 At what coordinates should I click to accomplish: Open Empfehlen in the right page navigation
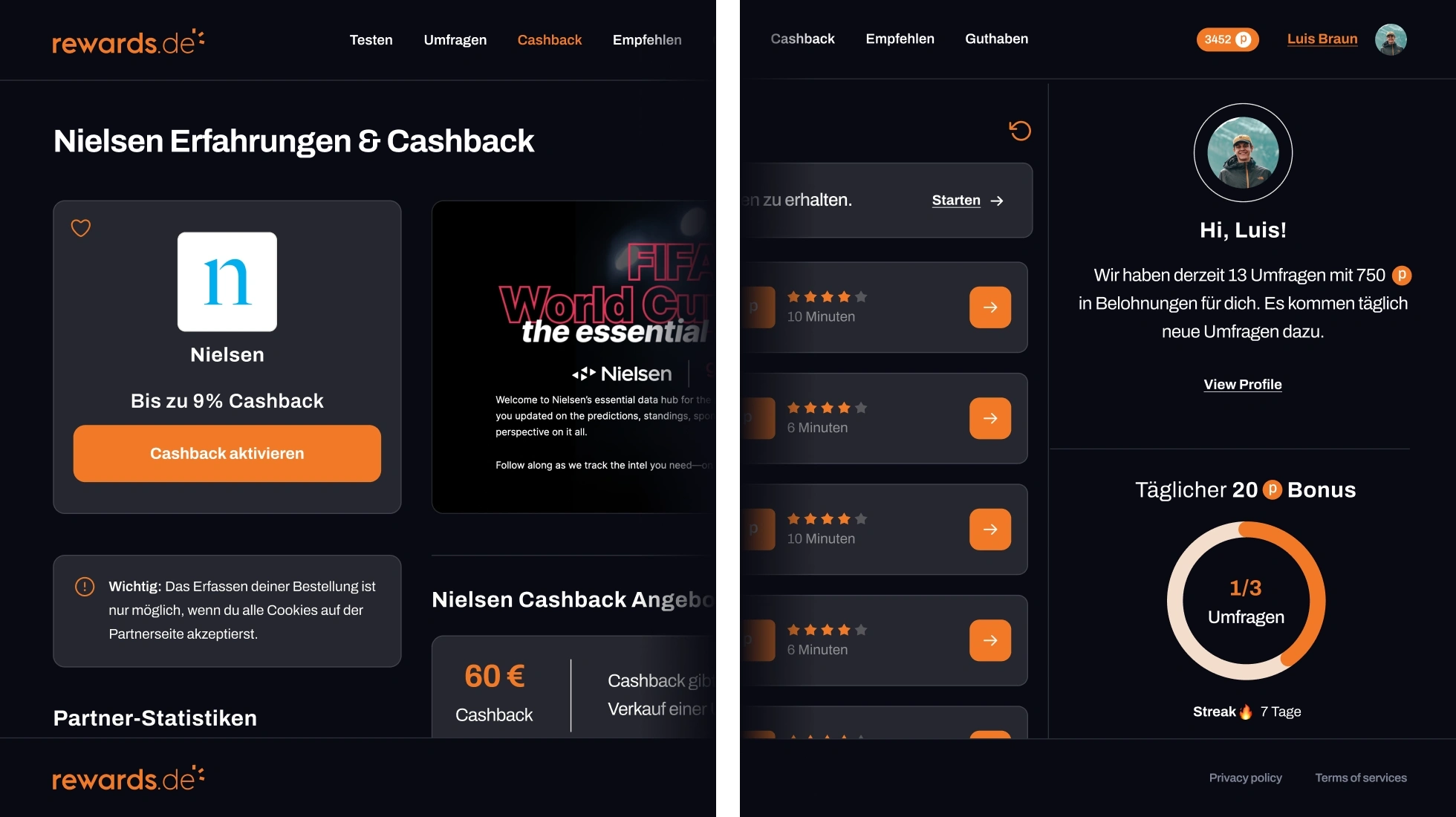[x=900, y=39]
